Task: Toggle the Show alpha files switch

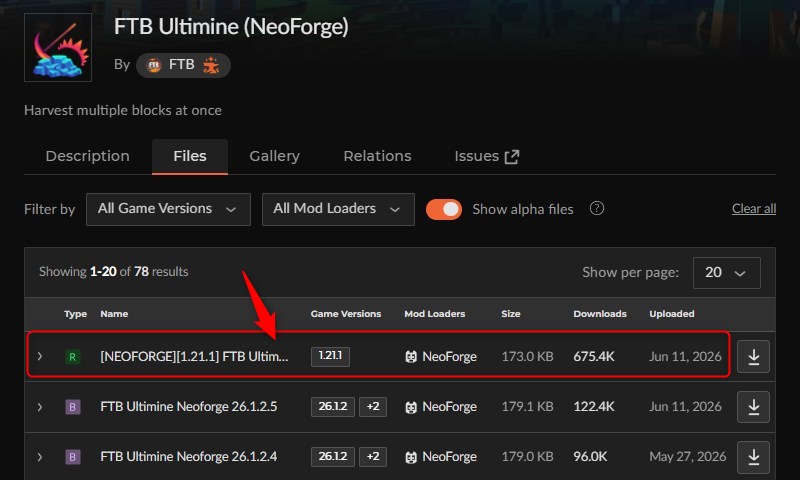Action: [x=444, y=209]
